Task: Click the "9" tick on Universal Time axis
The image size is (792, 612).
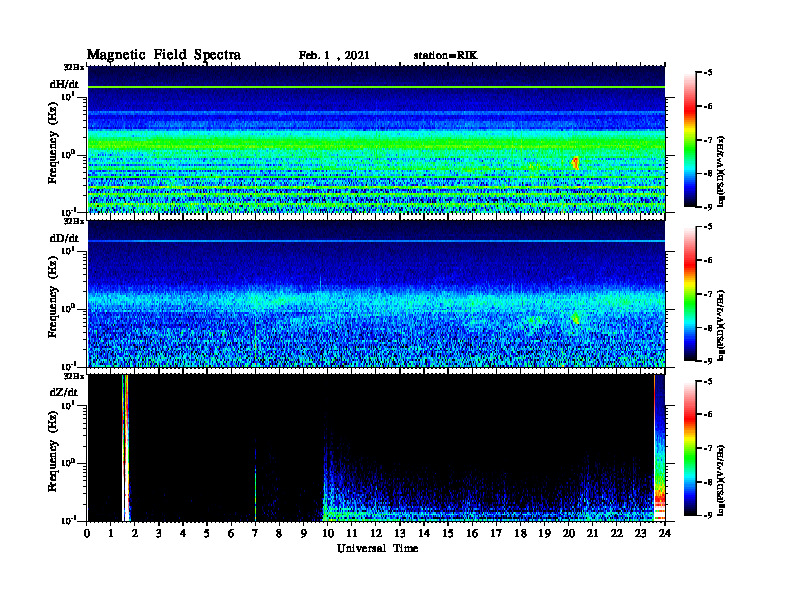Action: [303, 533]
